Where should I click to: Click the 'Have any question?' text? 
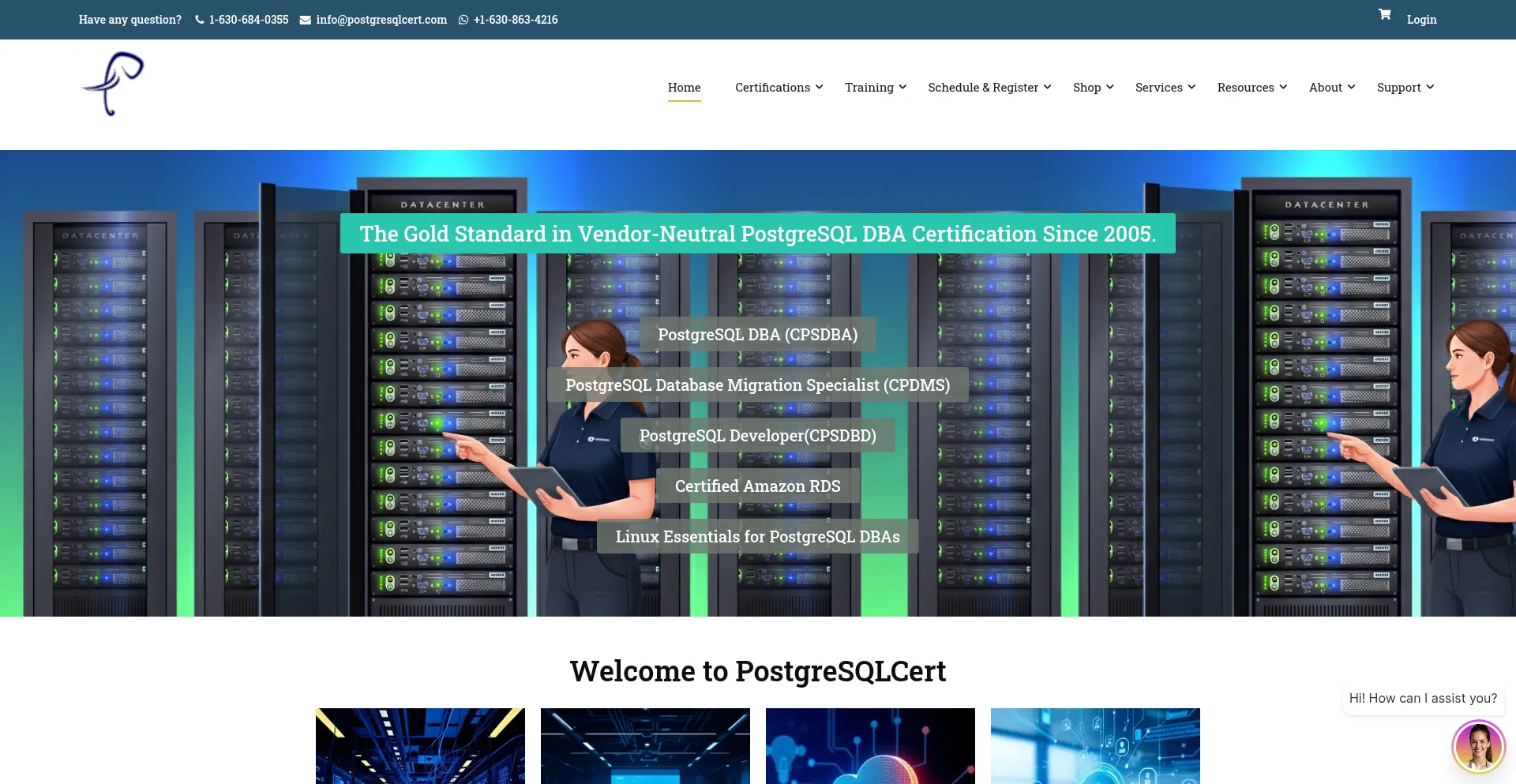[130, 20]
